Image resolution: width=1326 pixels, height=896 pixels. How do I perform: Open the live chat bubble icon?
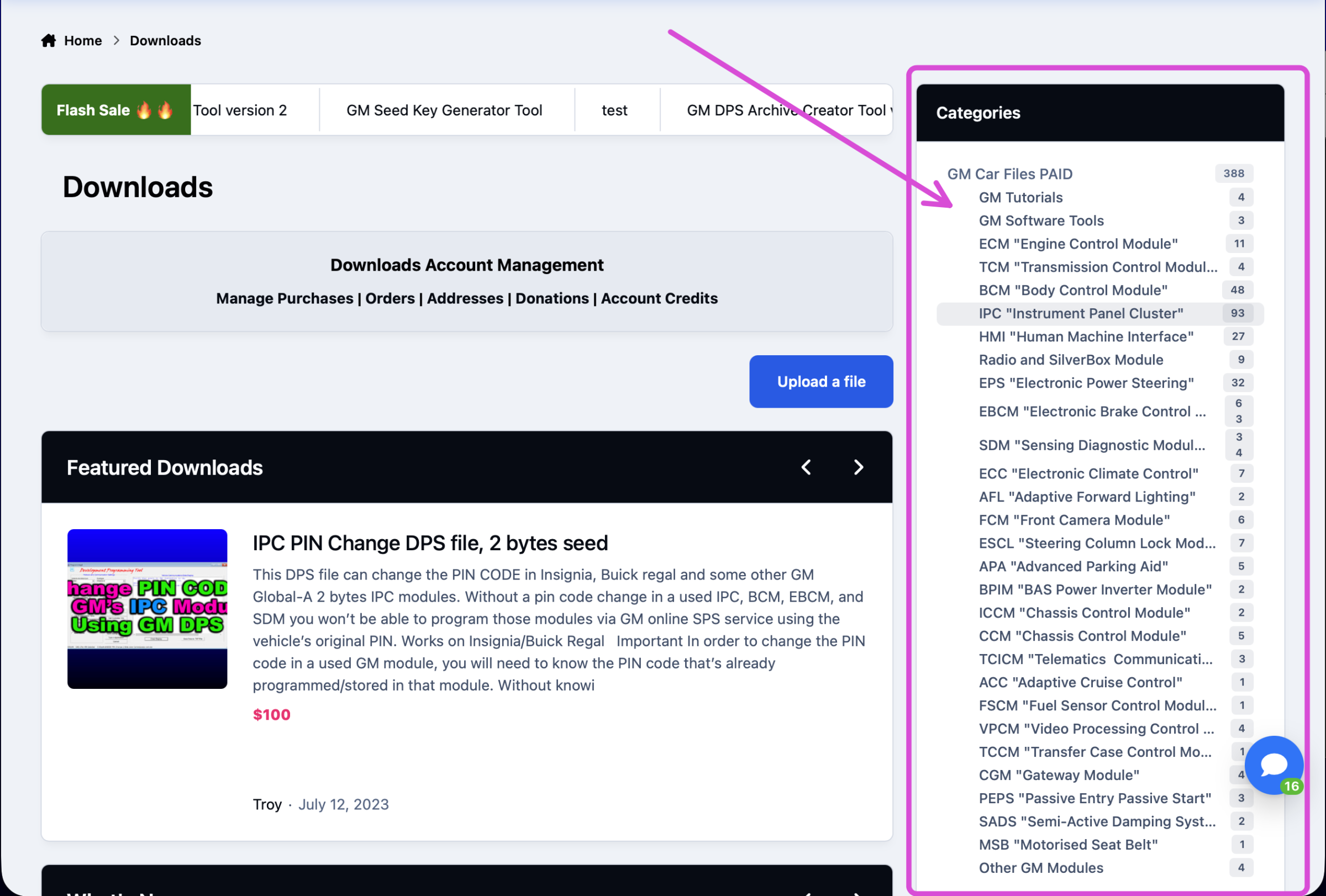(x=1274, y=765)
